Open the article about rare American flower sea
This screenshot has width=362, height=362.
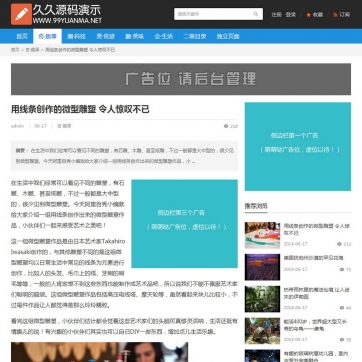pos(313,258)
